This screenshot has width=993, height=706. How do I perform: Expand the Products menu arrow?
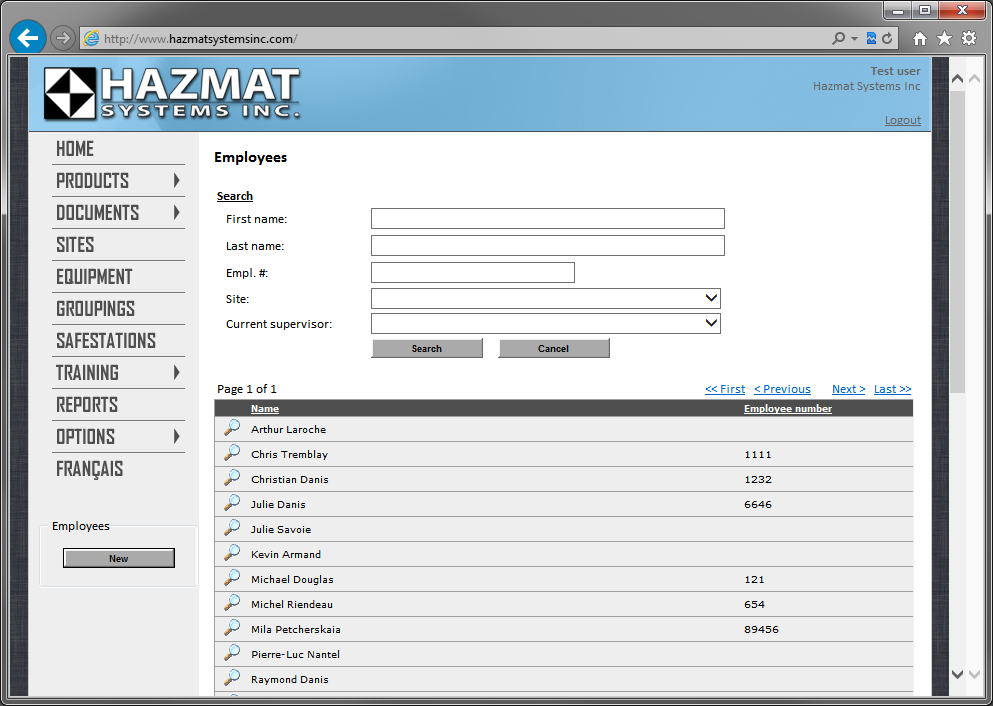176,181
